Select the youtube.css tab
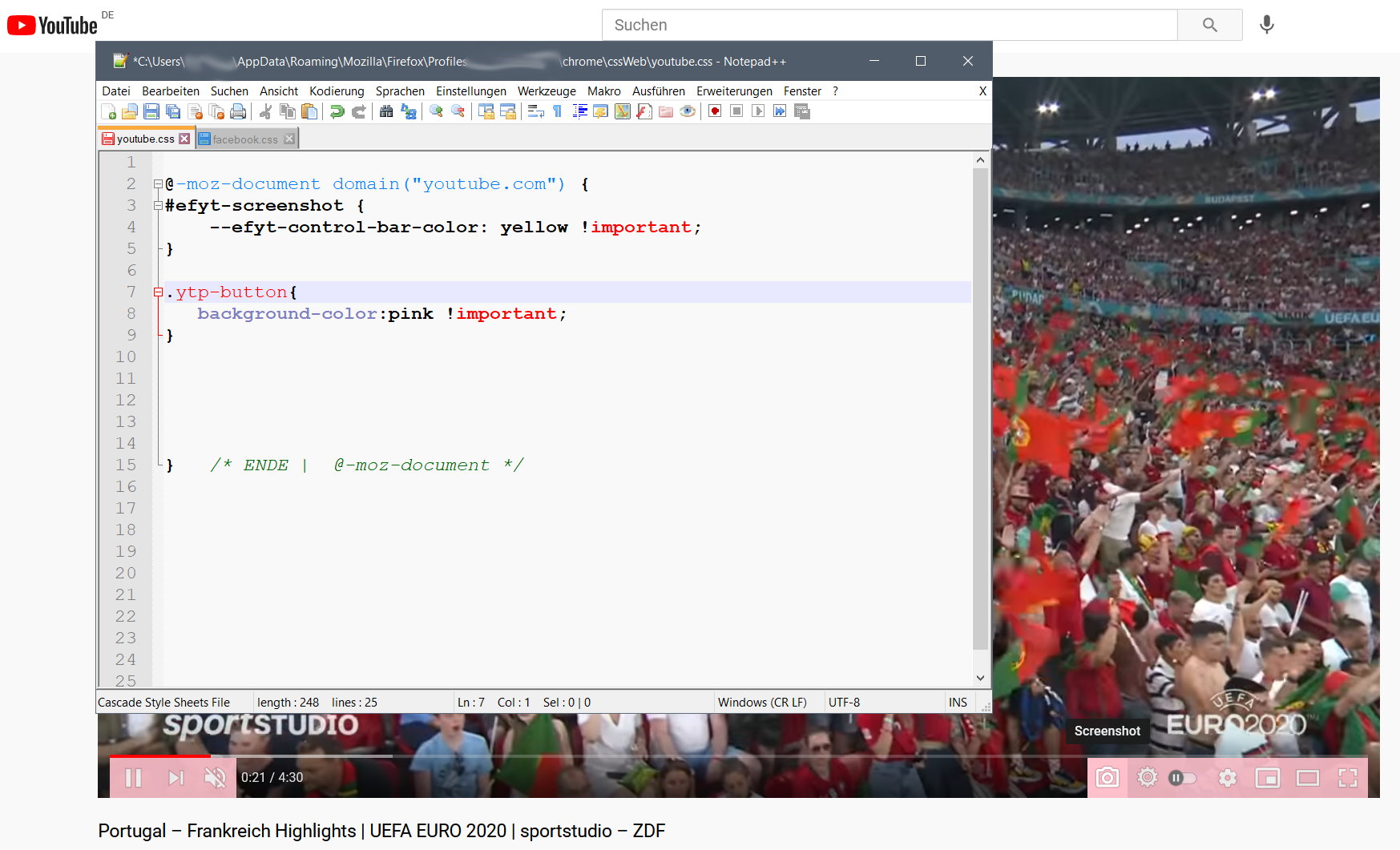 tap(145, 139)
